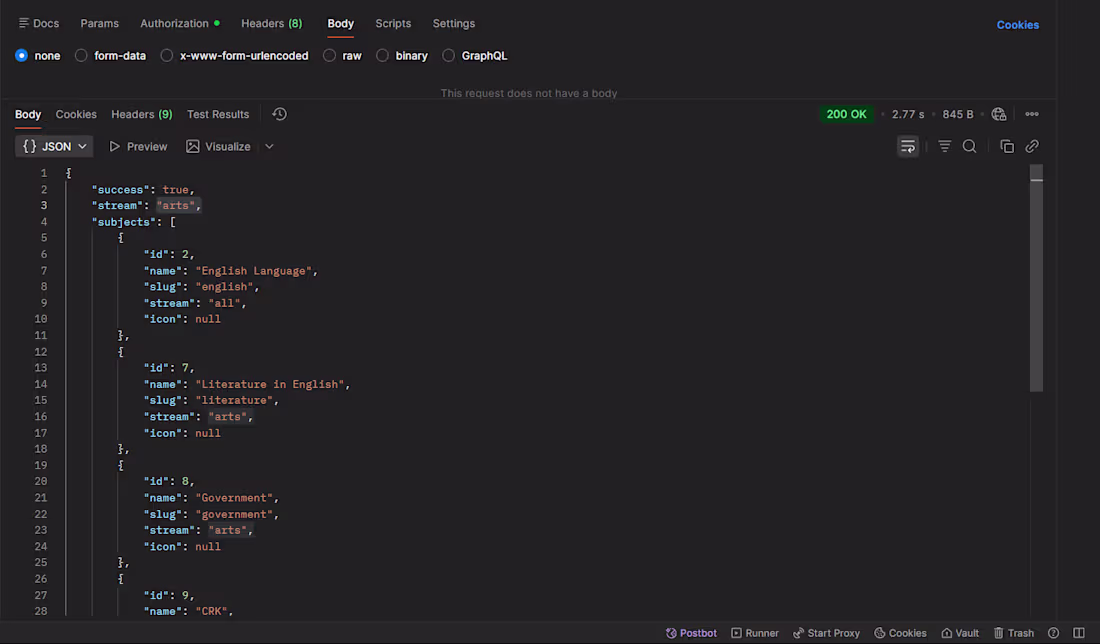
Task: Open Cookies from the status bar
Action: [x=900, y=633]
